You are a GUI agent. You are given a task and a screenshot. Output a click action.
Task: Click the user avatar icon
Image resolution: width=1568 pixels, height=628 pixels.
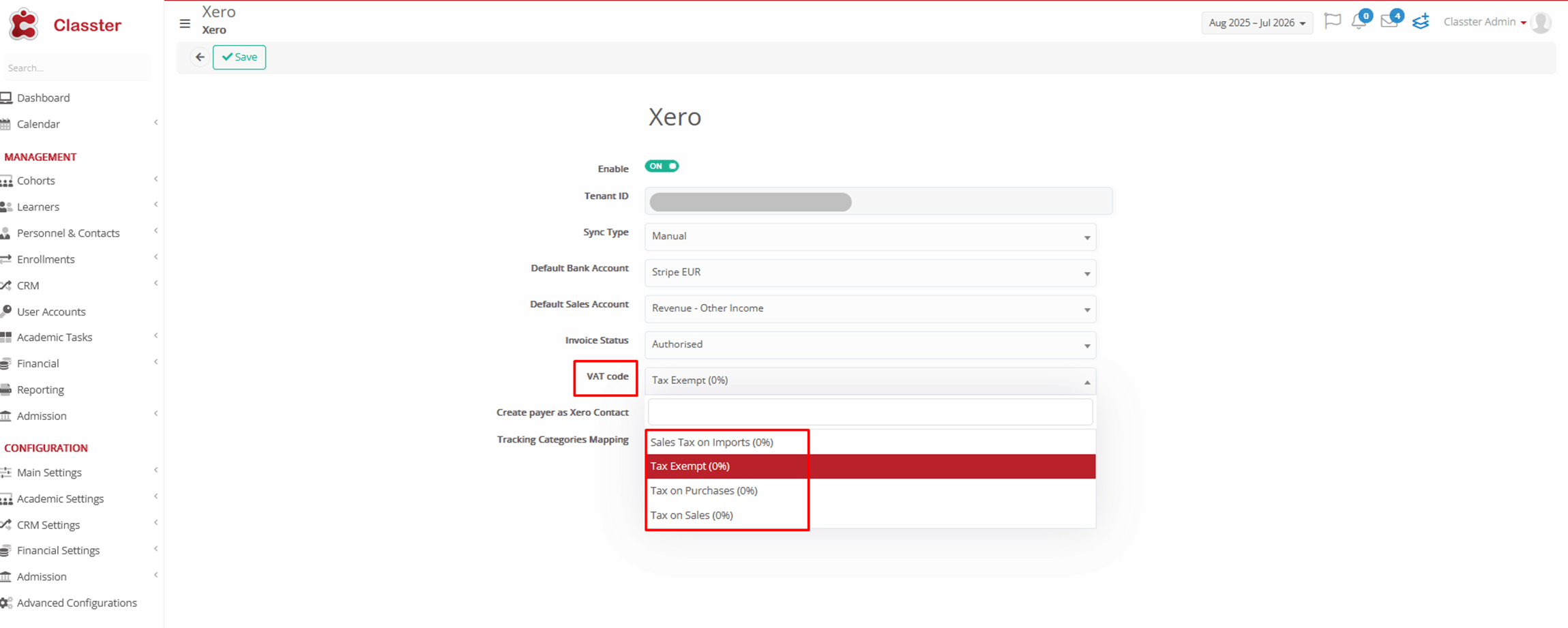1541,23
